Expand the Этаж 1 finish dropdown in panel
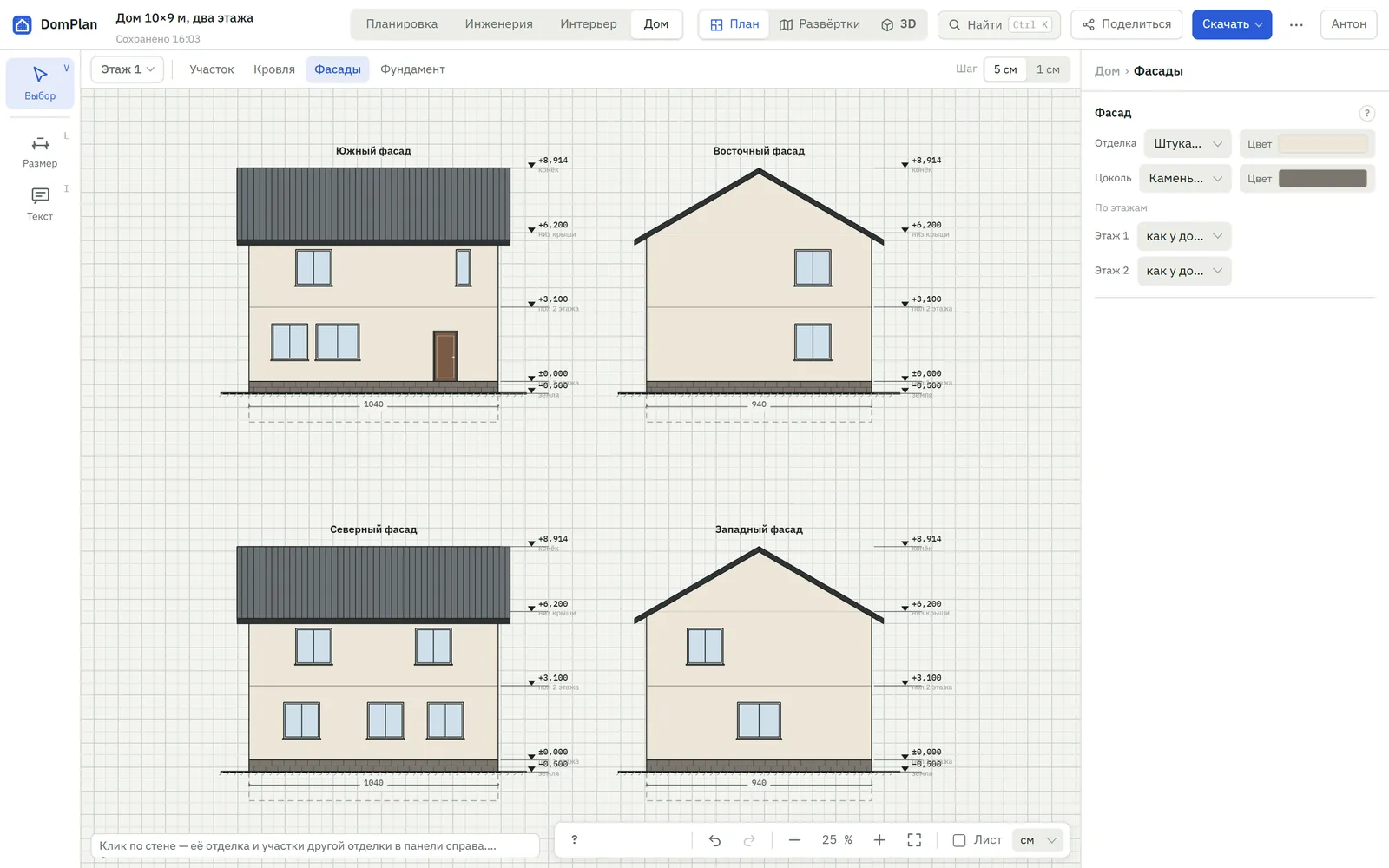1389x868 pixels. tap(1184, 236)
